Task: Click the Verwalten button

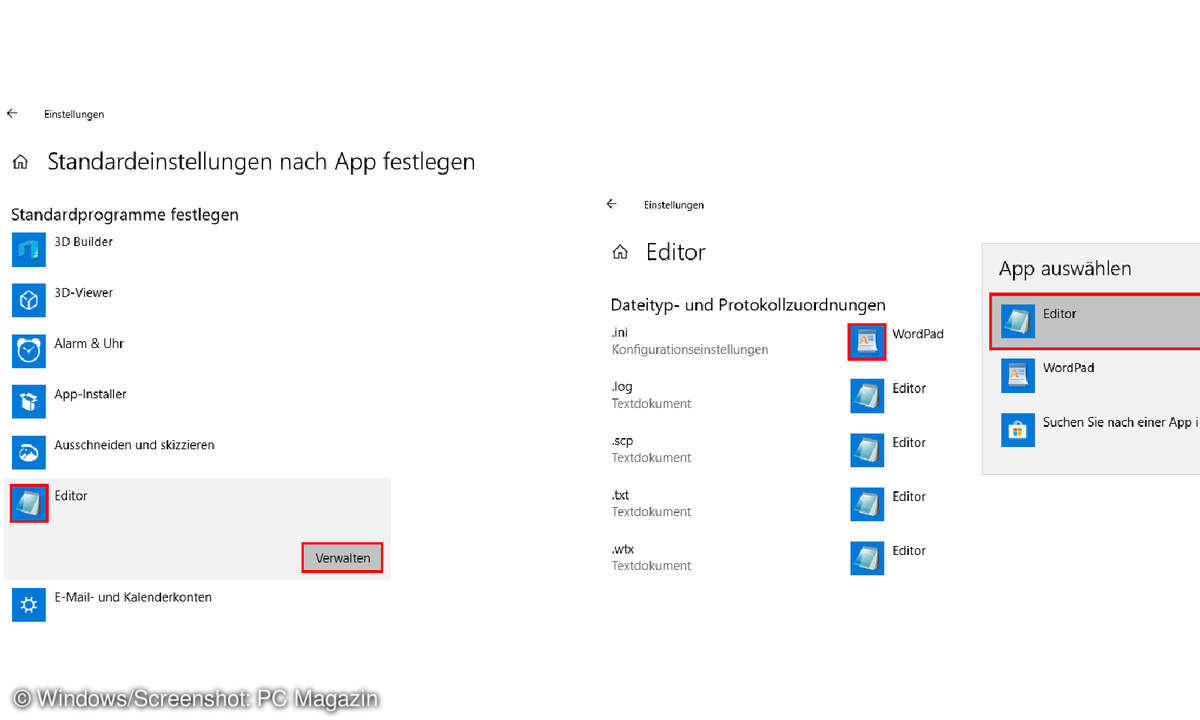Action: 342,558
